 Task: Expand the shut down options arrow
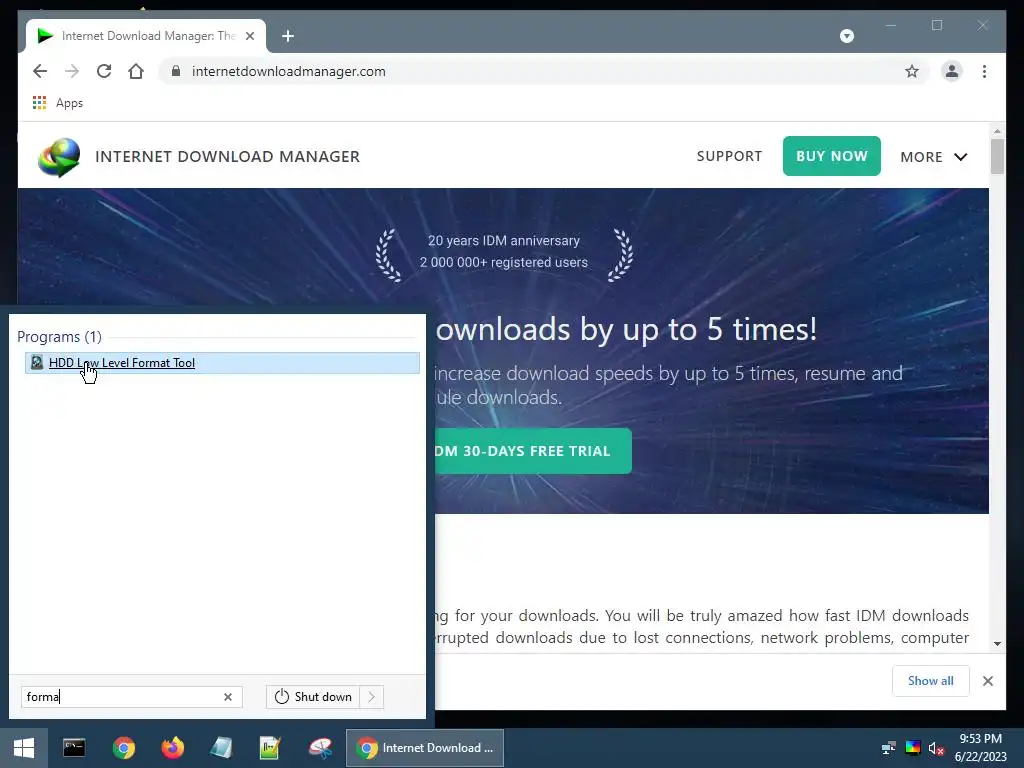[x=372, y=697]
